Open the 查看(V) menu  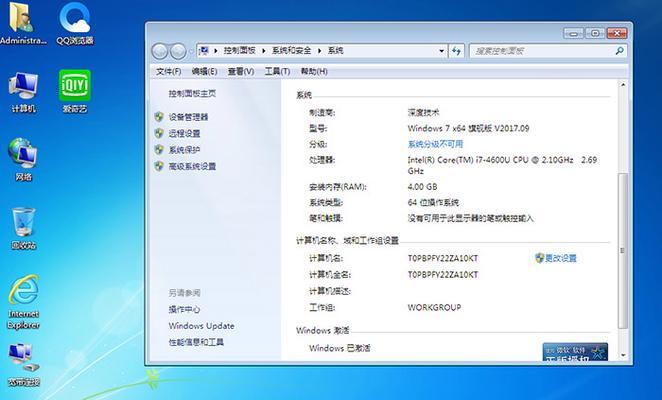point(241,71)
